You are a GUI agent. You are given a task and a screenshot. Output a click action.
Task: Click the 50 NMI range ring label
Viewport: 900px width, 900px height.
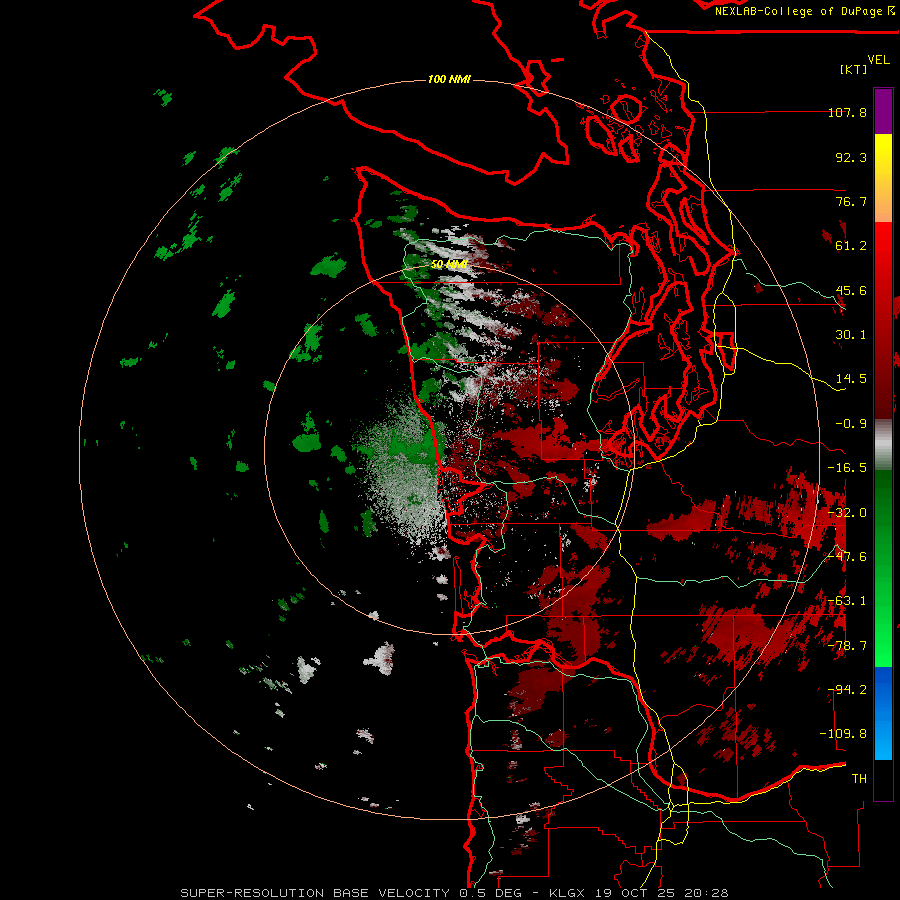[x=449, y=265]
